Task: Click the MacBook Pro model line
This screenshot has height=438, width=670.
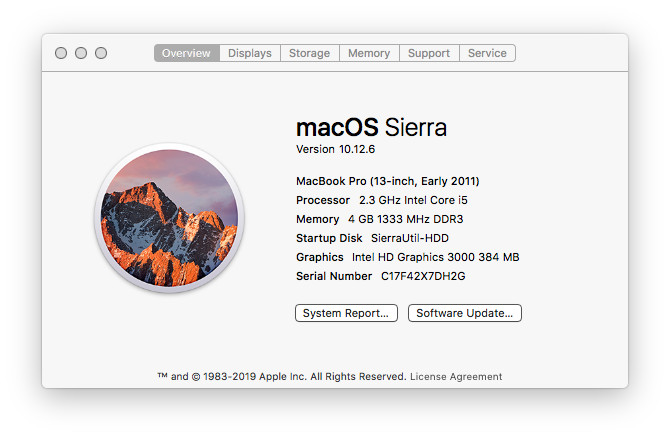Action: click(387, 181)
